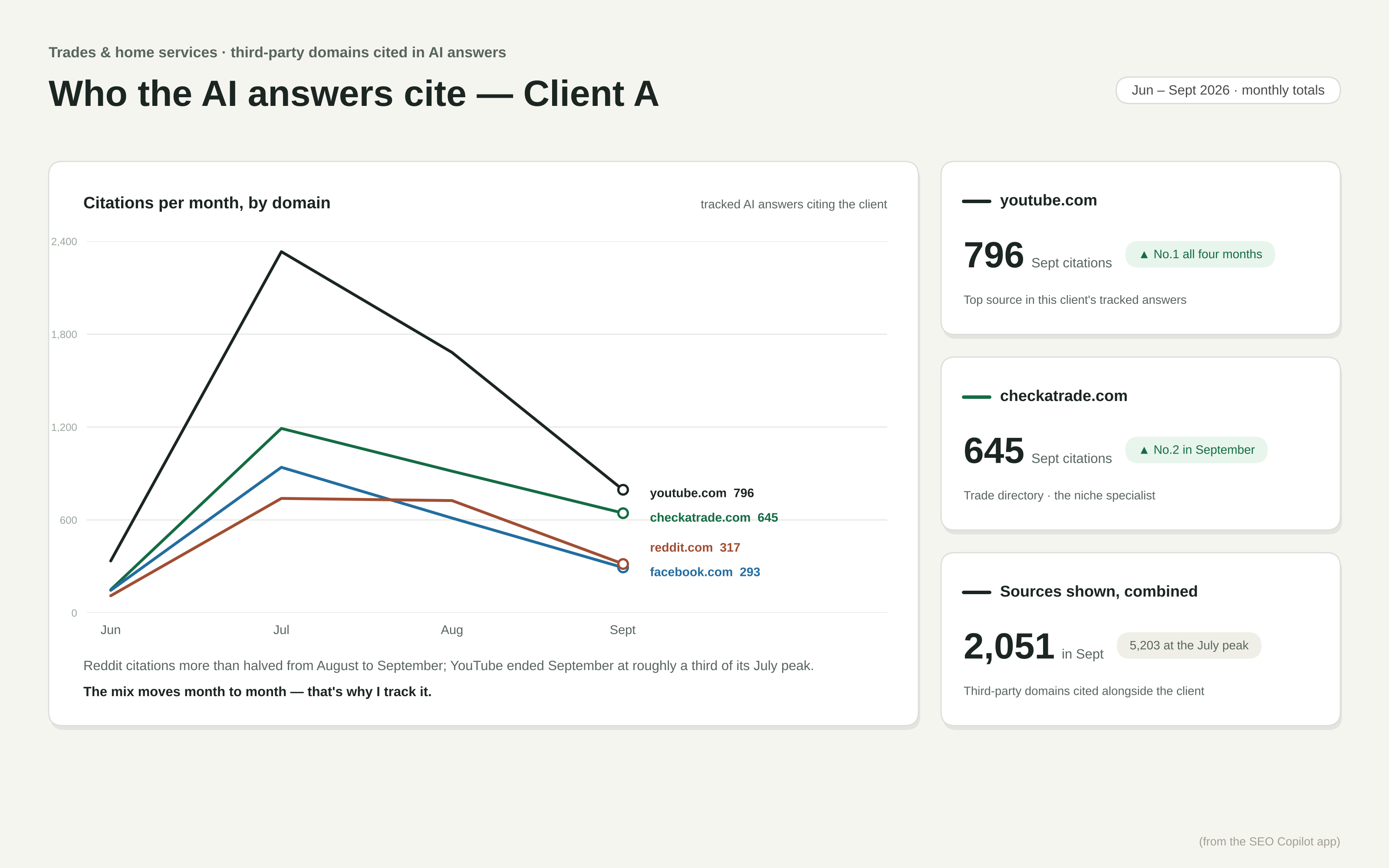Viewport: 1389px width, 868px height.
Task: Click the large '2,051' in Sept figure
Action: 1008,647
